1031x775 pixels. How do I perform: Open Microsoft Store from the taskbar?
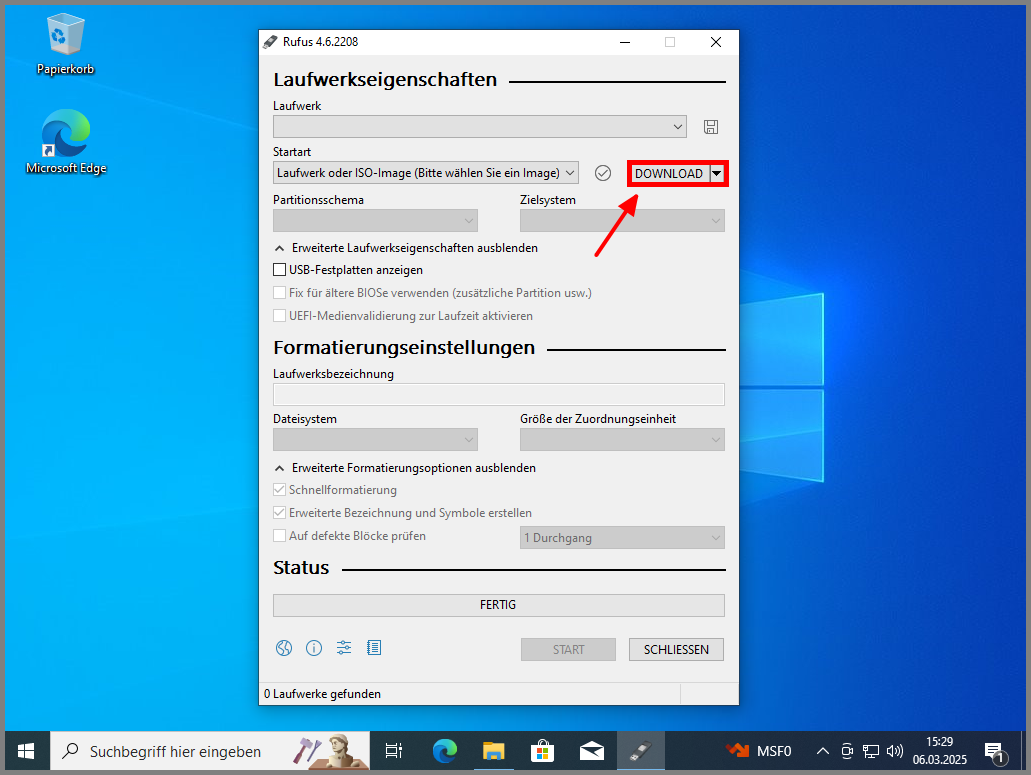[542, 751]
